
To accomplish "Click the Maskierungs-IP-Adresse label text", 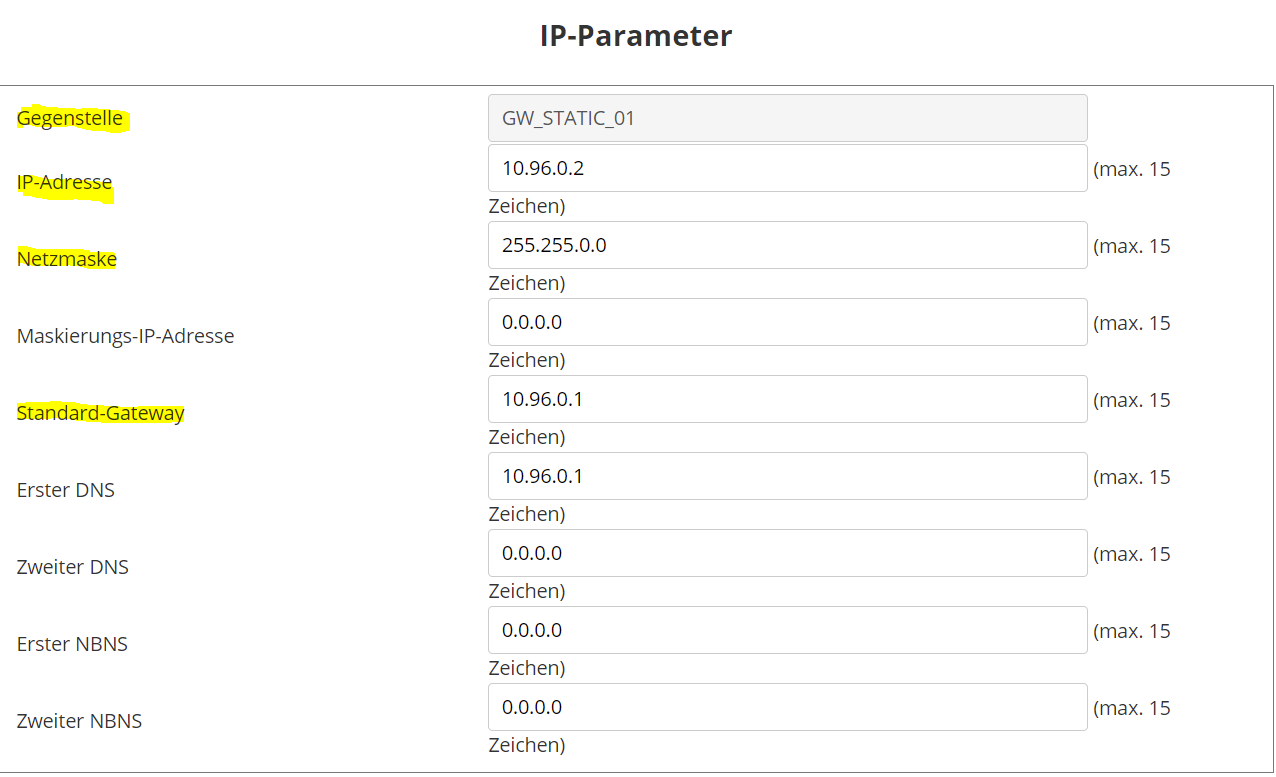I will (x=126, y=336).
